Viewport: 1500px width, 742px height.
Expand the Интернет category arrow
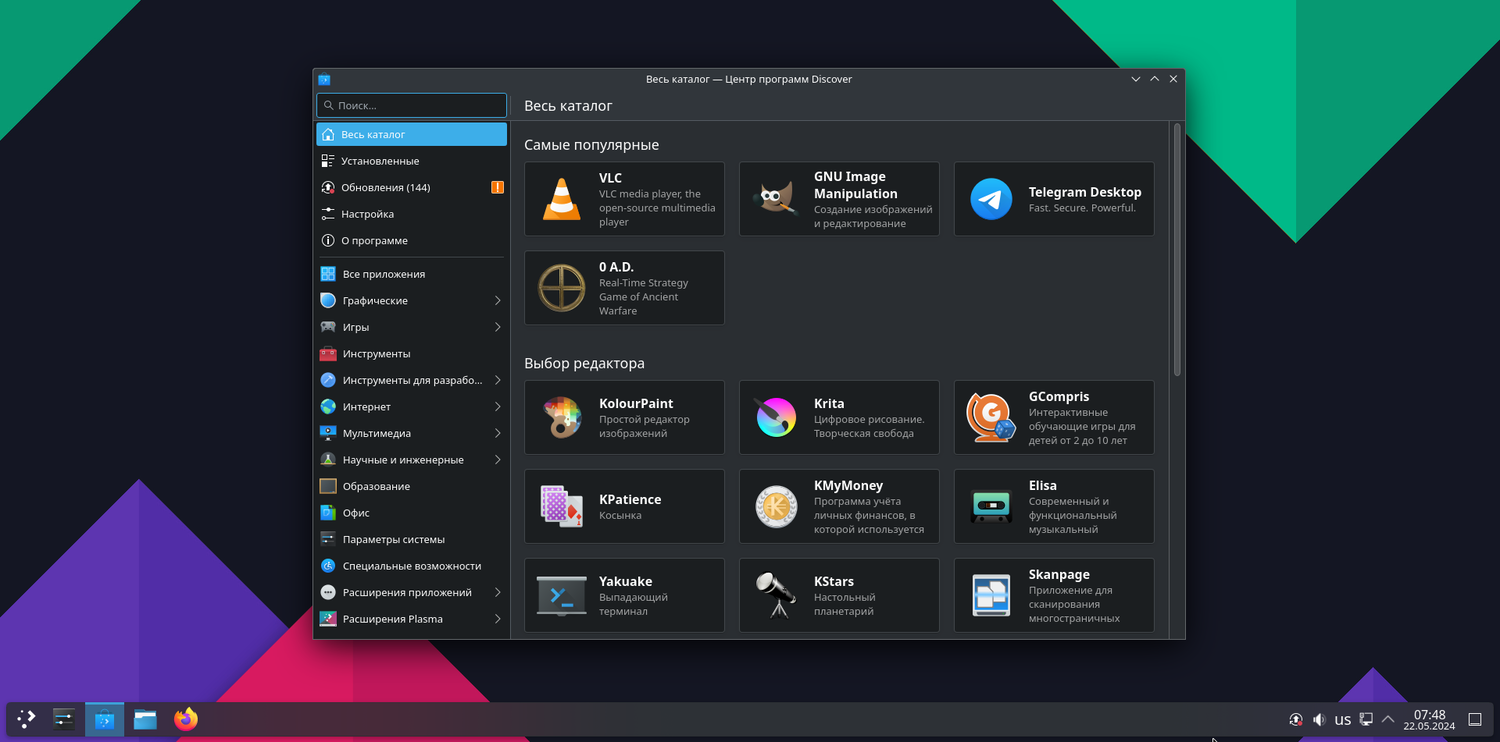click(497, 407)
